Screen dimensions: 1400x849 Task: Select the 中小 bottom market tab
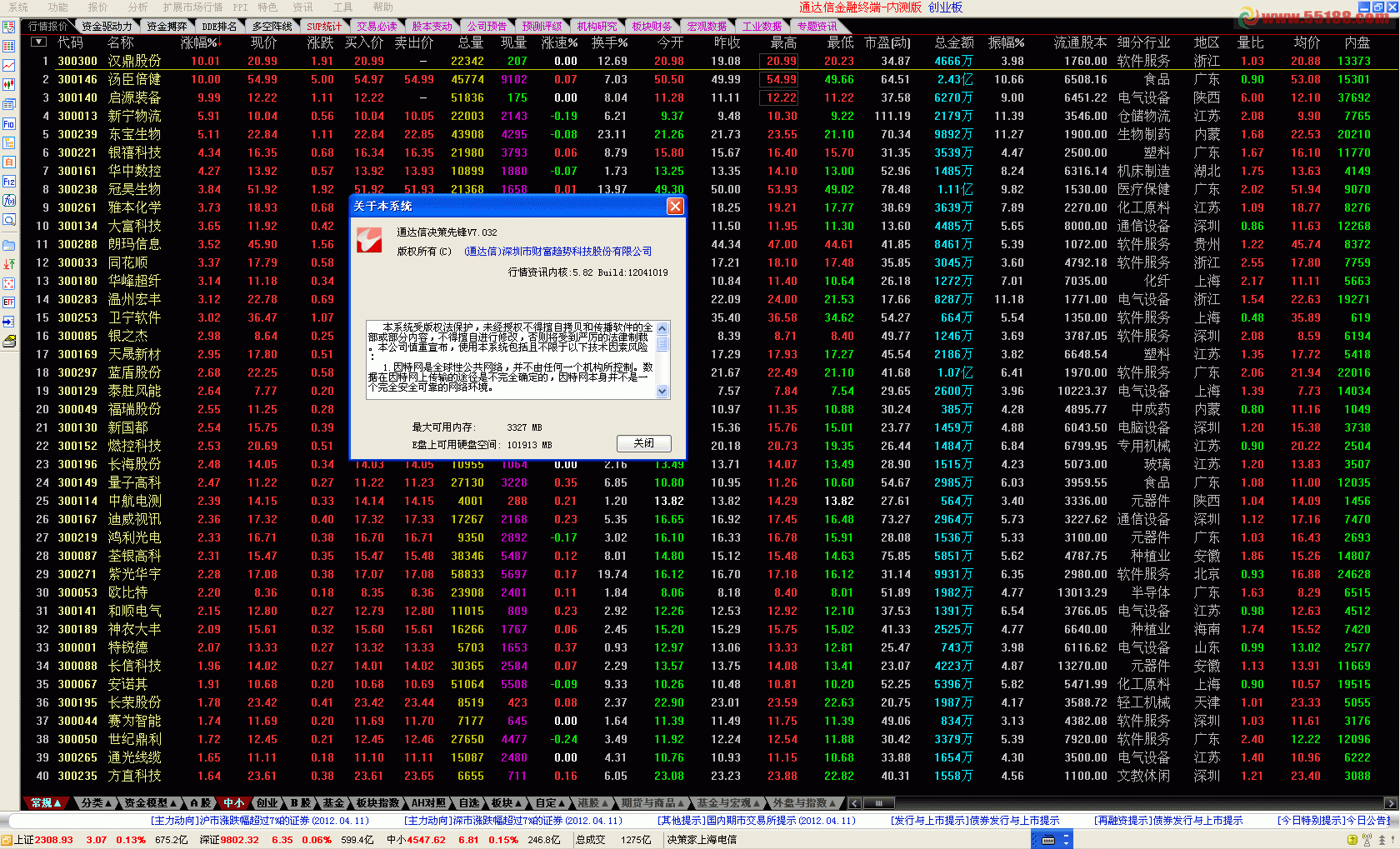[234, 803]
